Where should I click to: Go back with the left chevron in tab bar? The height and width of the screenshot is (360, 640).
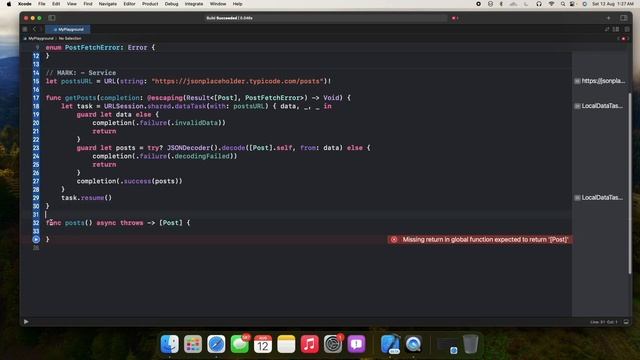[x=34, y=29]
